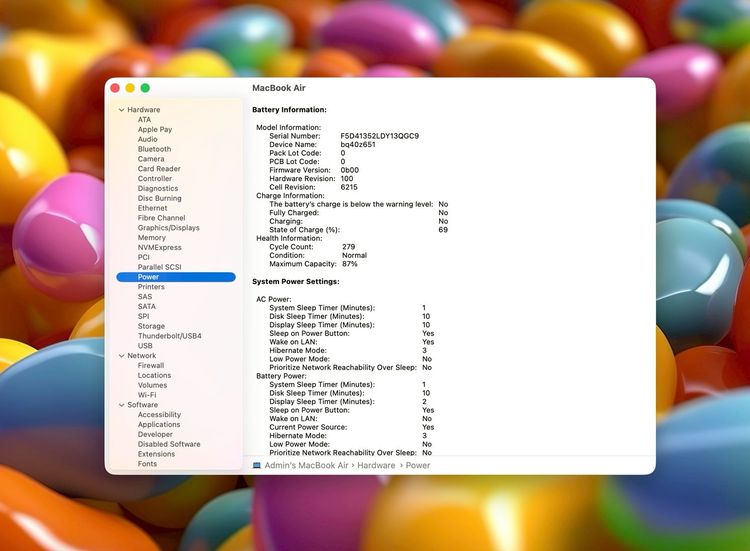Select the highlighted Power sidebar item
The width and height of the screenshot is (750, 551).
point(176,277)
